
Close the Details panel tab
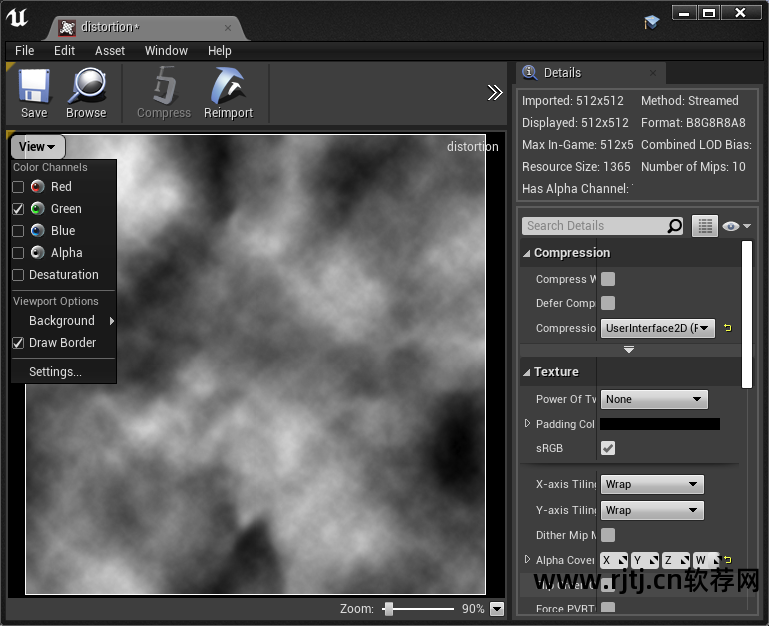point(653,73)
